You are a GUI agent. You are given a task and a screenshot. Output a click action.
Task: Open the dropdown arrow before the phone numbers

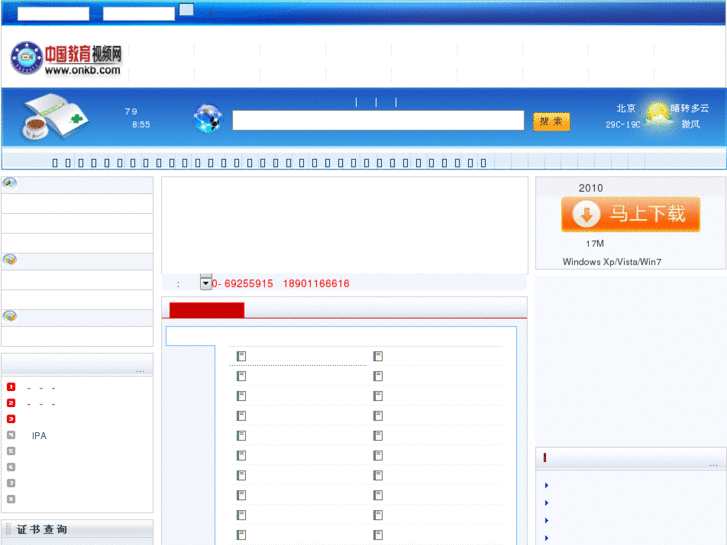(x=205, y=282)
